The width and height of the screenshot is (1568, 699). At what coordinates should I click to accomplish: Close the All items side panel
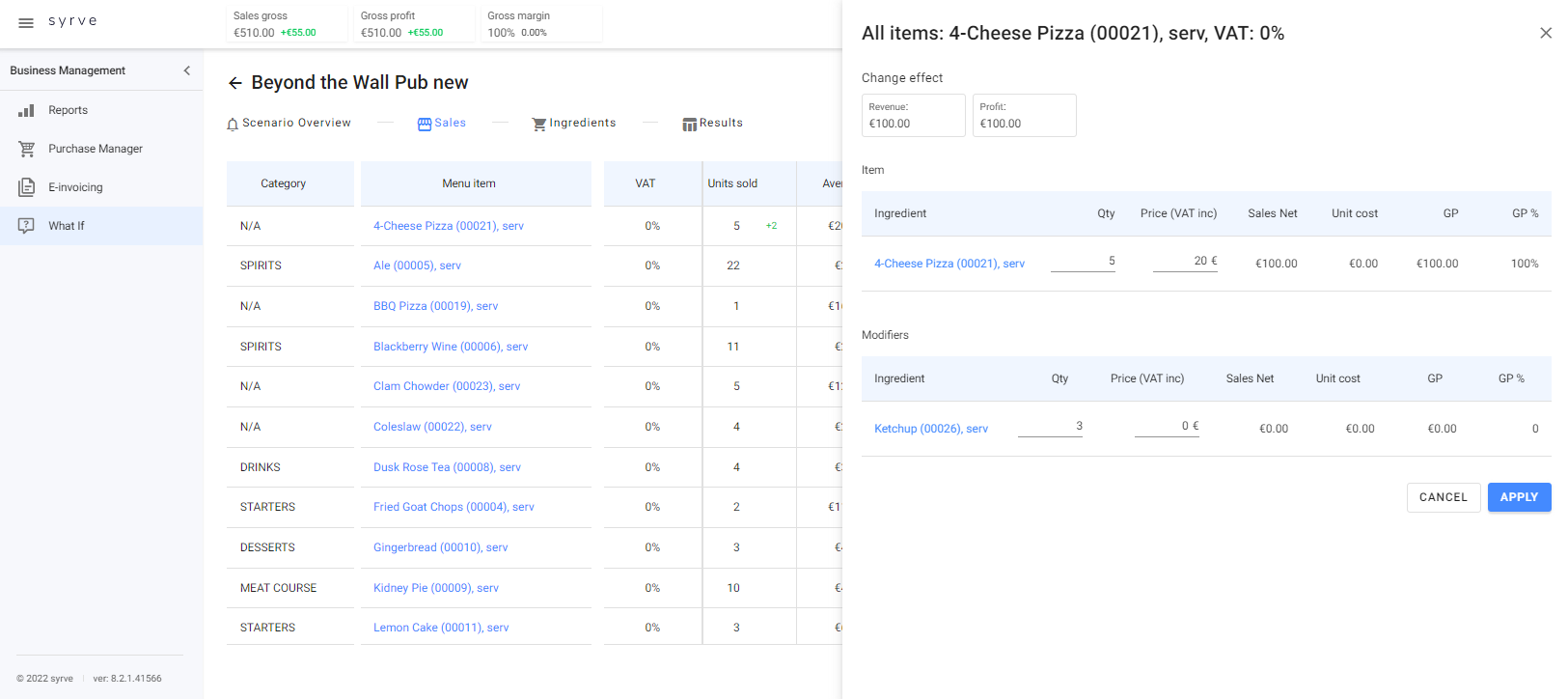(x=1546, y=33)
